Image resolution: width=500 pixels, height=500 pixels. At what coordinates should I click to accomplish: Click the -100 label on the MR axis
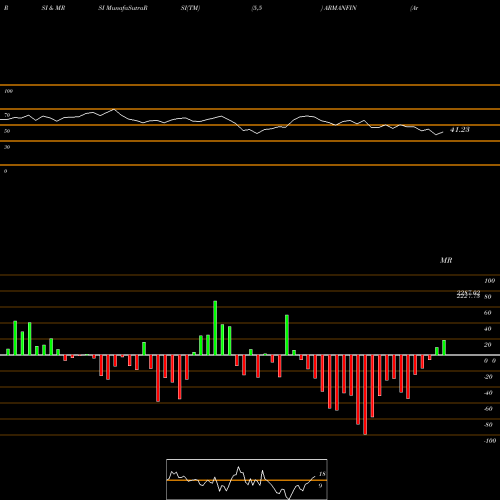[x=490, y=441]
